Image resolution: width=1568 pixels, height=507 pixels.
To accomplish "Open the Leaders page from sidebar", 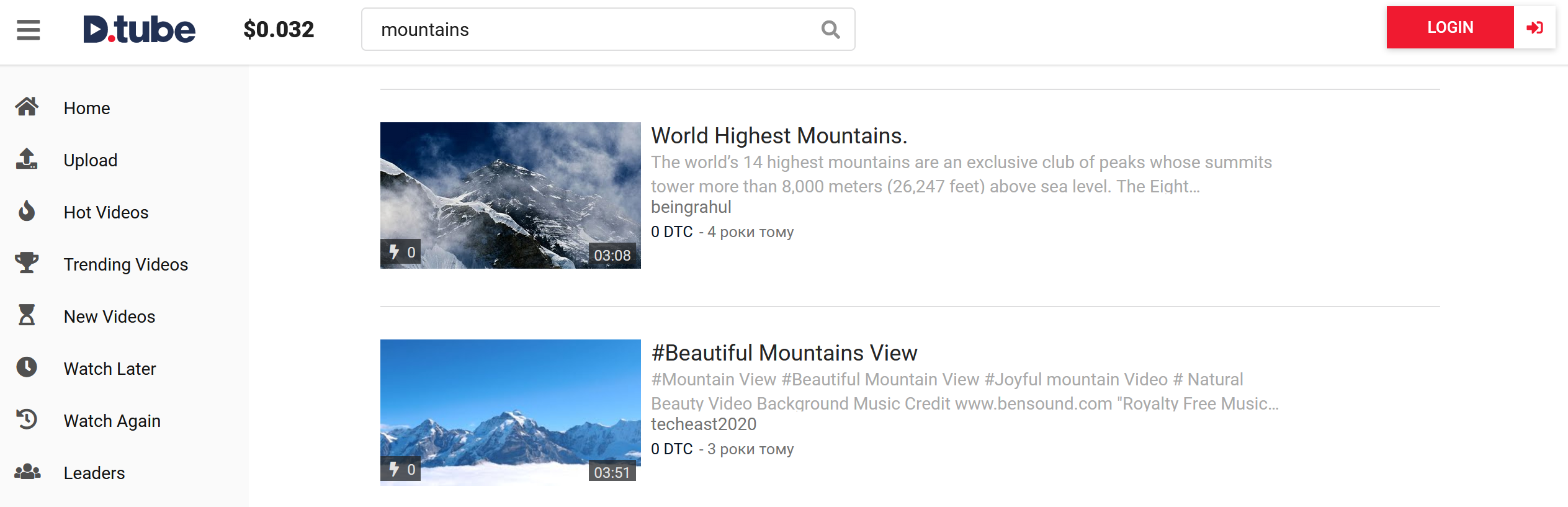I will pyautogui.click(x=94, y=473).
